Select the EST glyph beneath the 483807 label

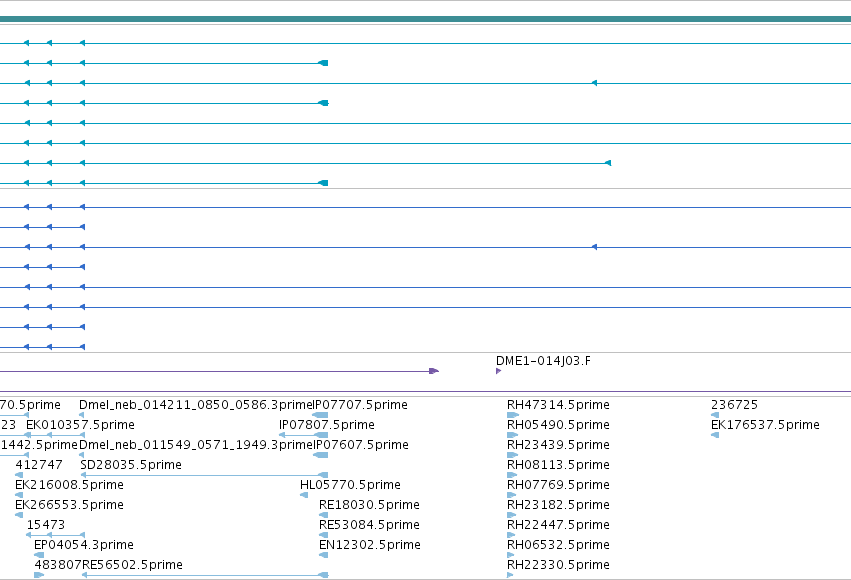point(39,575)
